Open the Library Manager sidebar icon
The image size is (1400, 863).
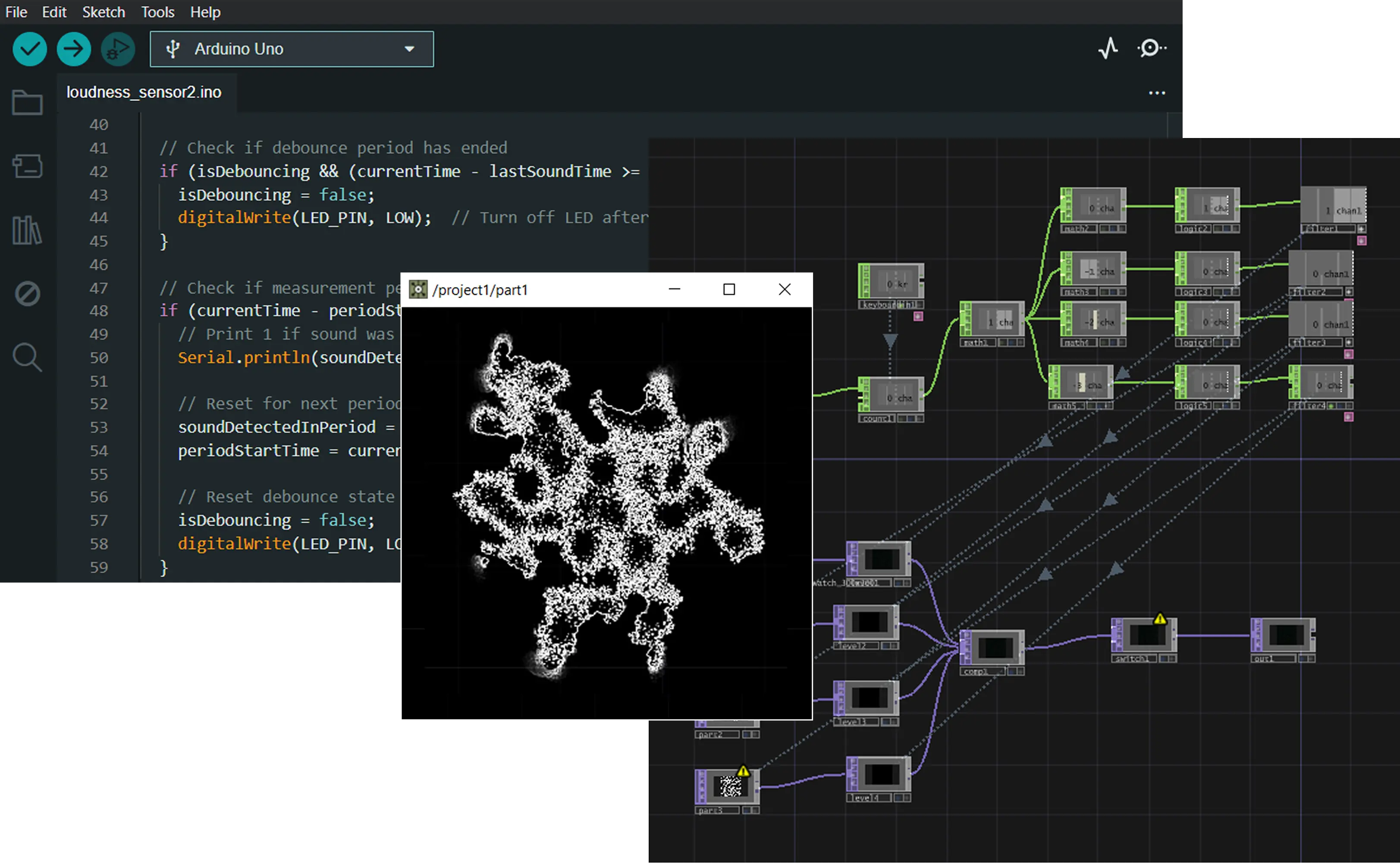28,230
